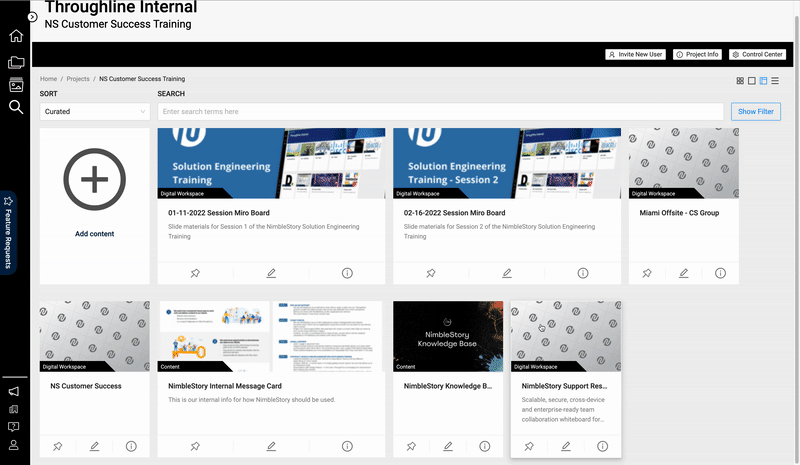Open the Curated sort dropdown
The width and height of the screenshot is (800, 465).
coord(95,112)
